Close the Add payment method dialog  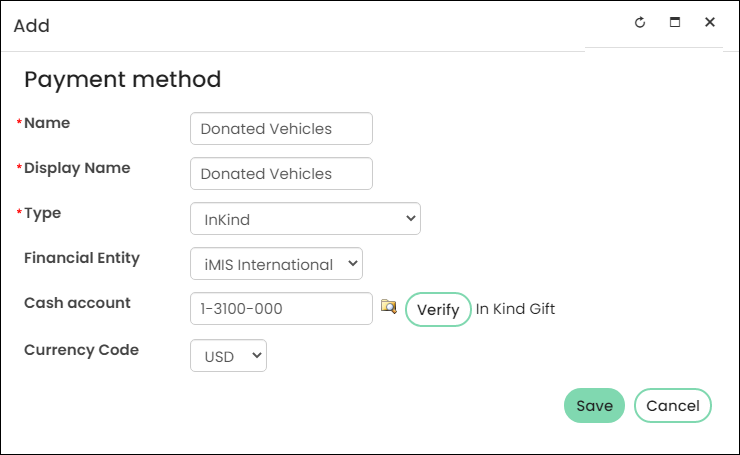pos(710,22)
